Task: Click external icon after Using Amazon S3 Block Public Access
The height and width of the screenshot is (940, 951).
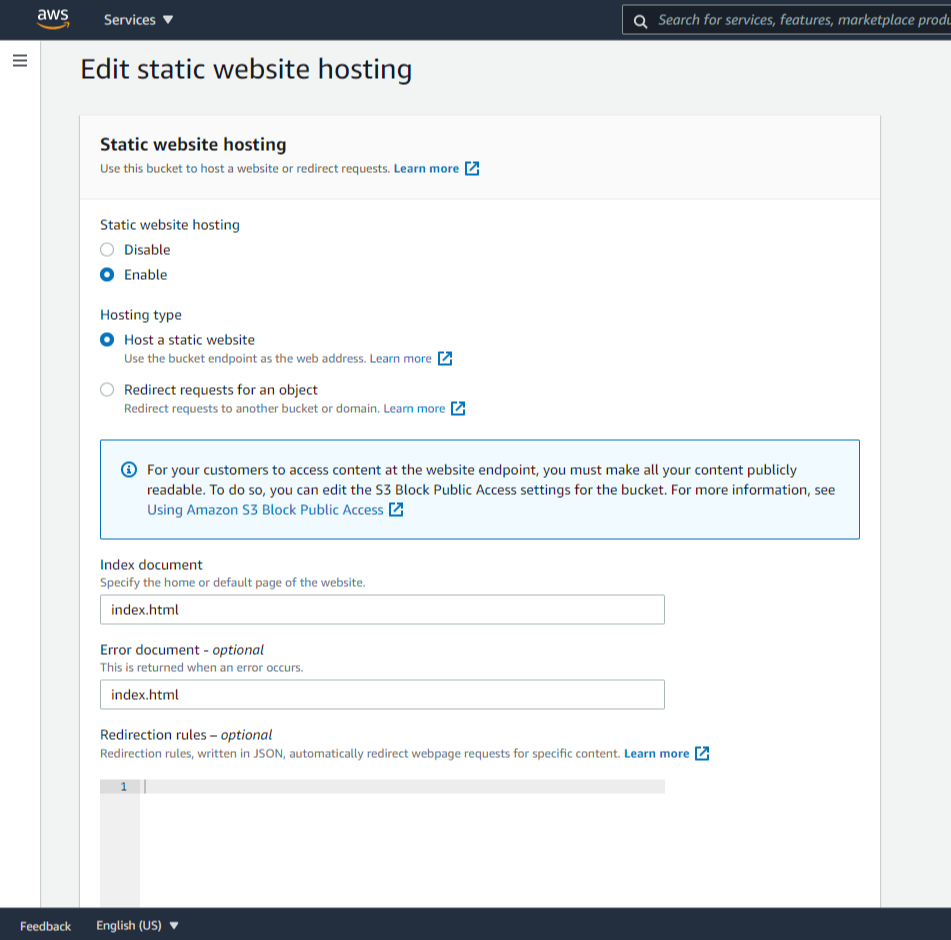Action: coord(396,509)
